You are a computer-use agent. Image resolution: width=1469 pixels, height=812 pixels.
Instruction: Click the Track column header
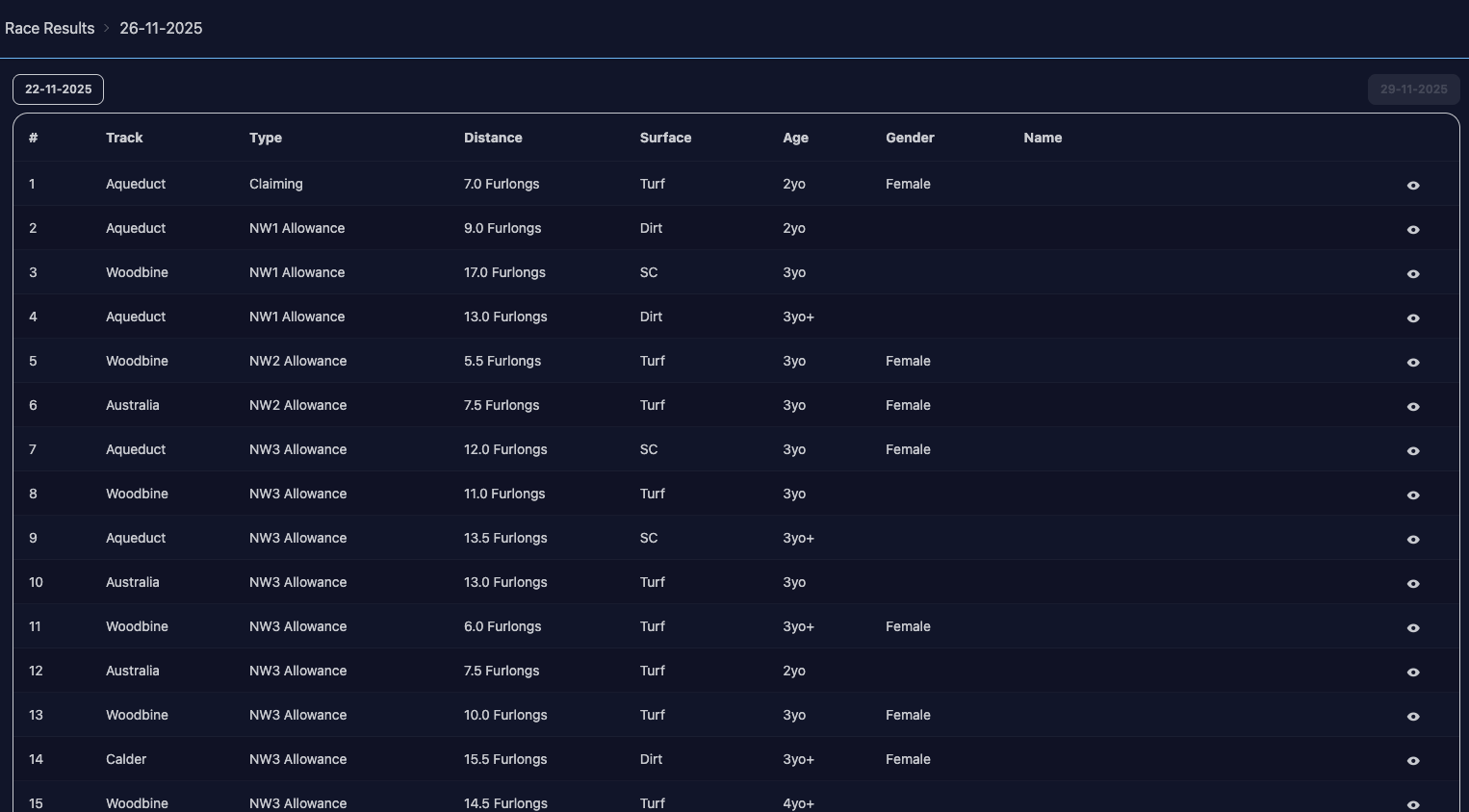coord(124,138)
